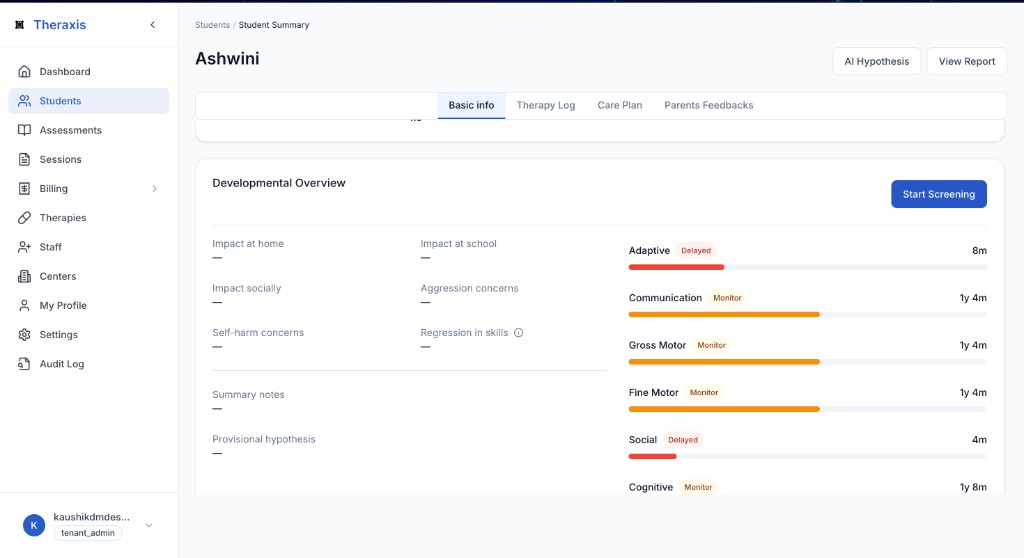Click the Impact at home label
Screen dimensions: 1024x558
coord(248,244)
